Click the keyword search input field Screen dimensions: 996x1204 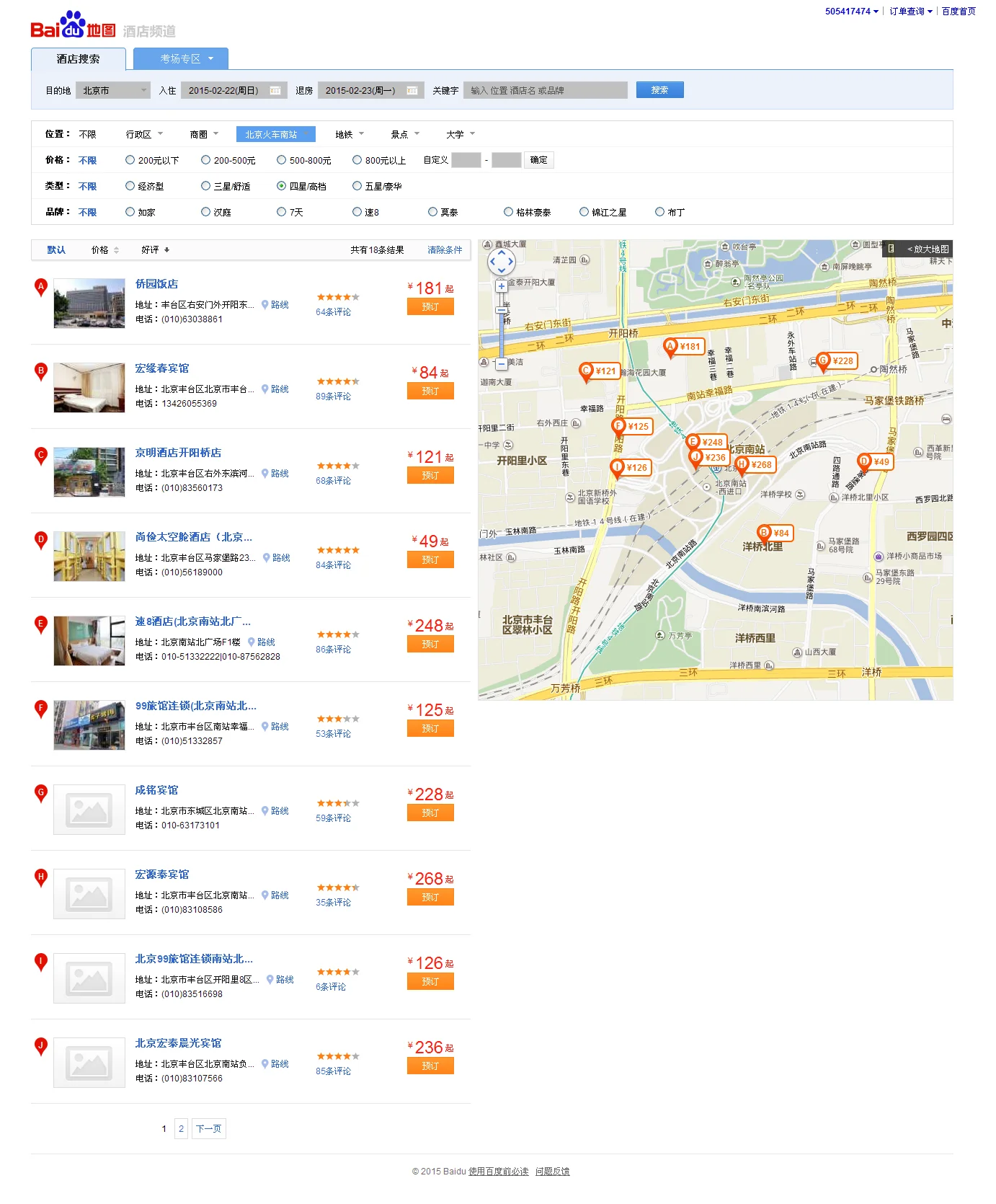click(x=546, y=91)
